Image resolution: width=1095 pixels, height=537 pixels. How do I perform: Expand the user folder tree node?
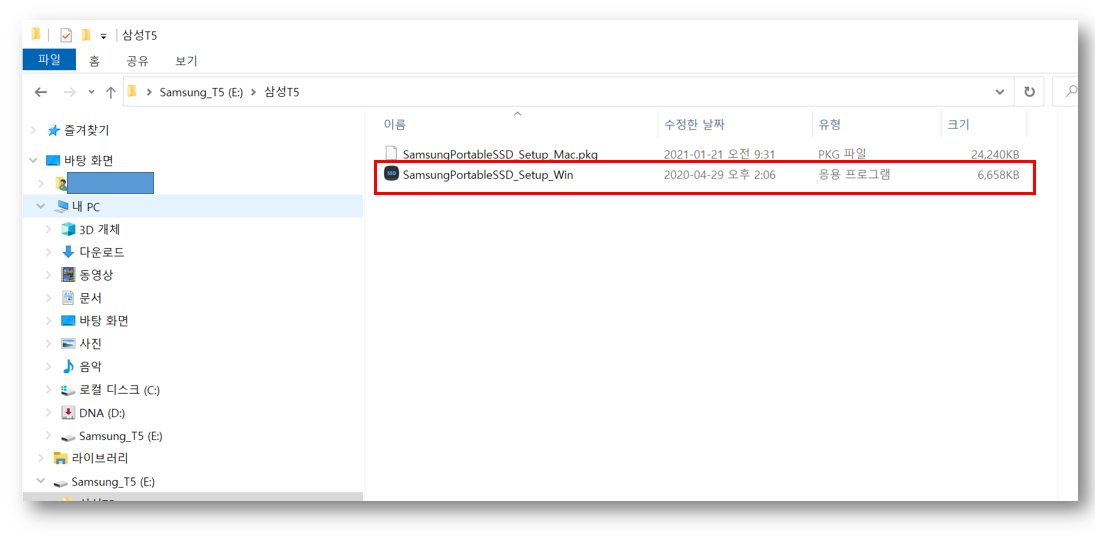[x=43, y=184]
